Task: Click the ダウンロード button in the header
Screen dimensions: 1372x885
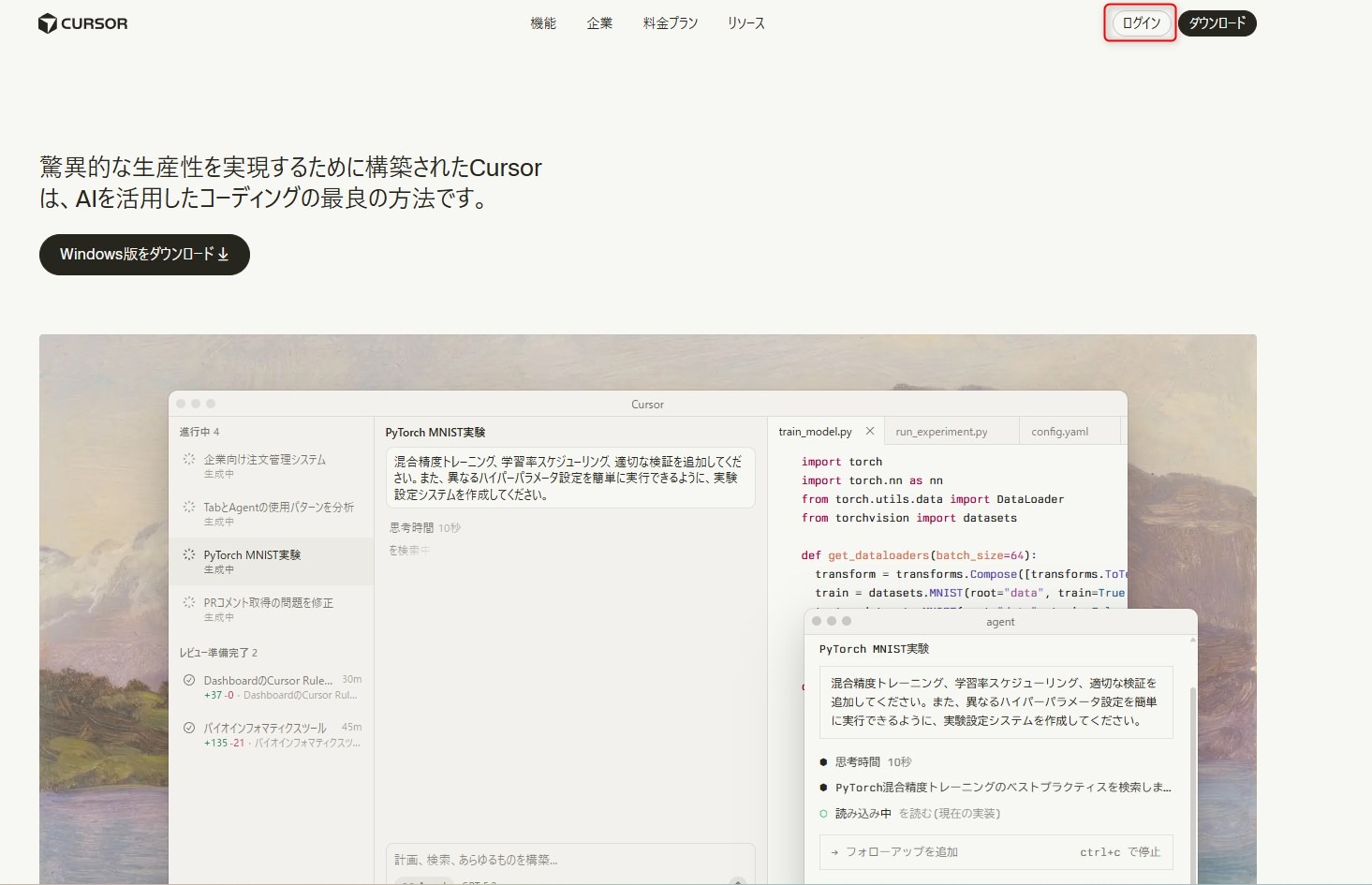Action: 1217,23
